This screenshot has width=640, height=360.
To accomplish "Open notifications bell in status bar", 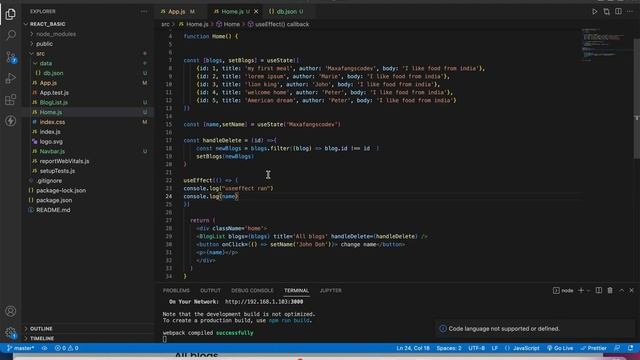I will point(631,348).
